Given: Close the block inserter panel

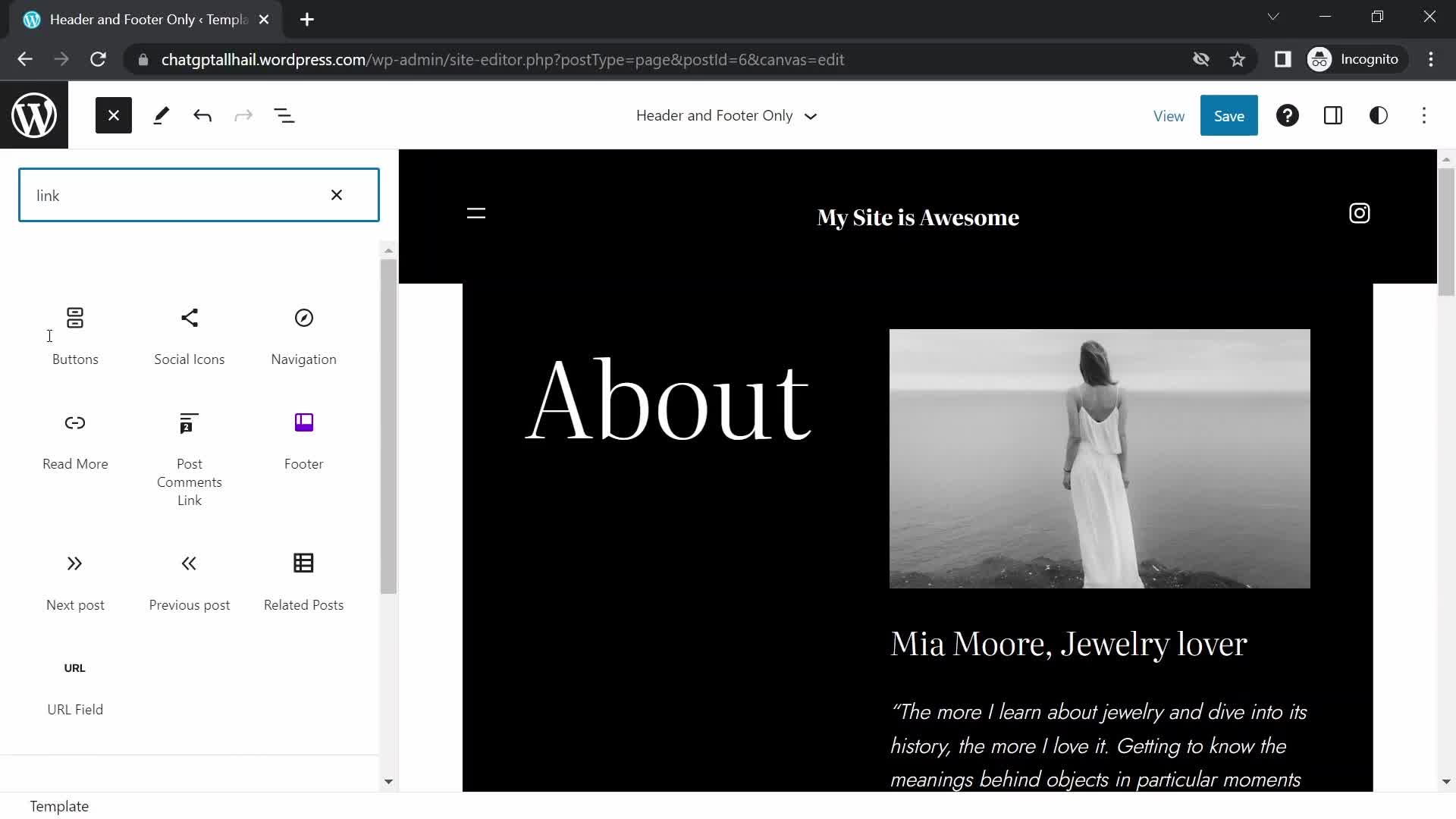Looking at the screenshot, I should coord(114,115).
